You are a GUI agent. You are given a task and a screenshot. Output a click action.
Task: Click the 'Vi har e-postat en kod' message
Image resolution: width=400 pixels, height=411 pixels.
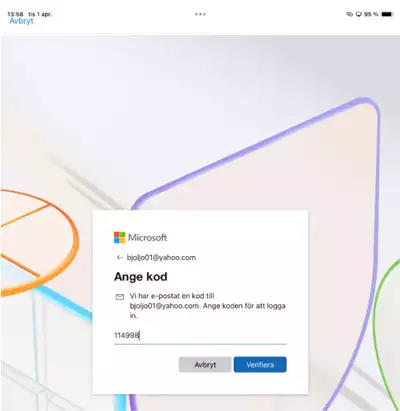click(208, 306)
